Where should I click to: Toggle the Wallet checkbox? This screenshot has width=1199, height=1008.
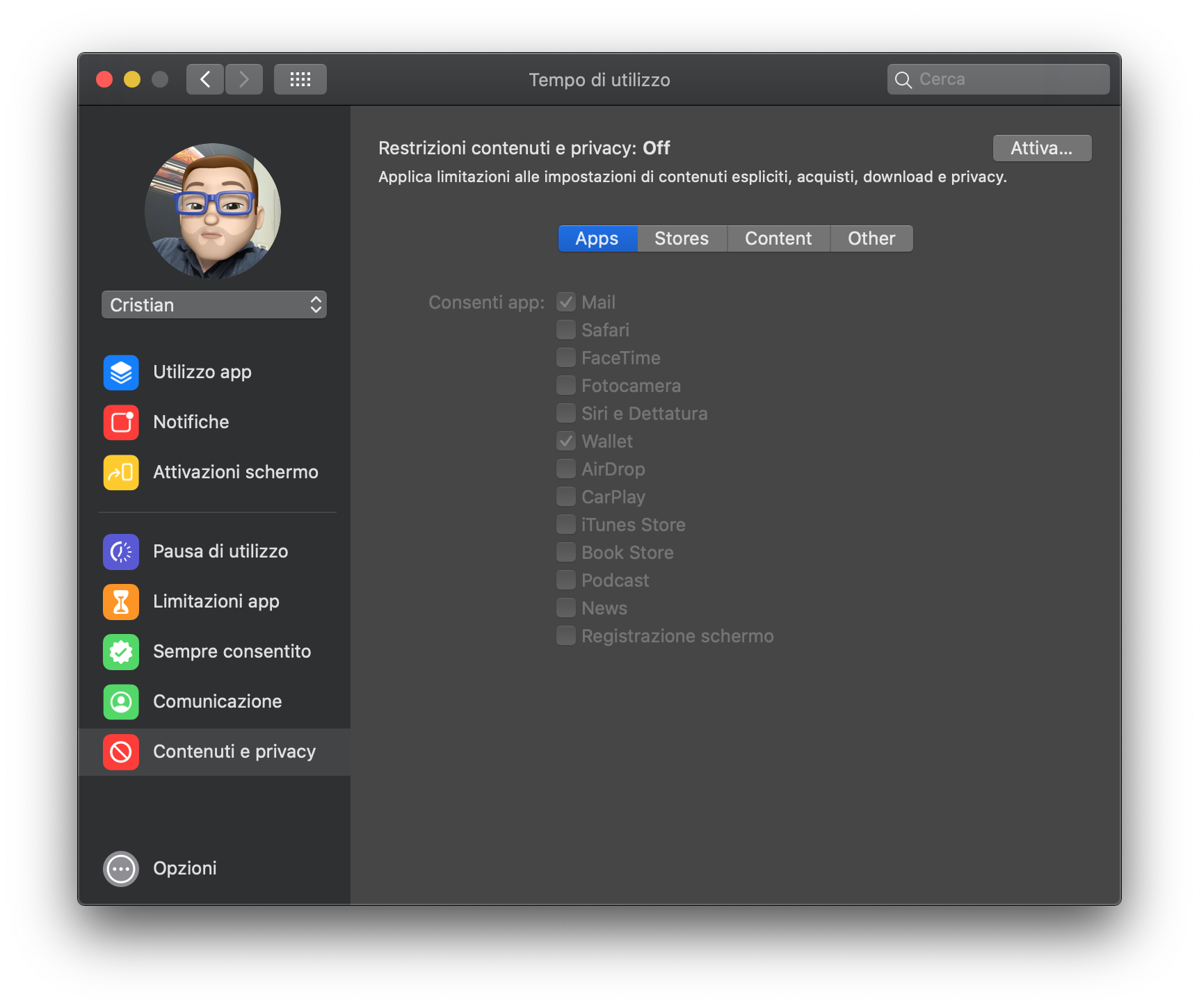point(566,441)
